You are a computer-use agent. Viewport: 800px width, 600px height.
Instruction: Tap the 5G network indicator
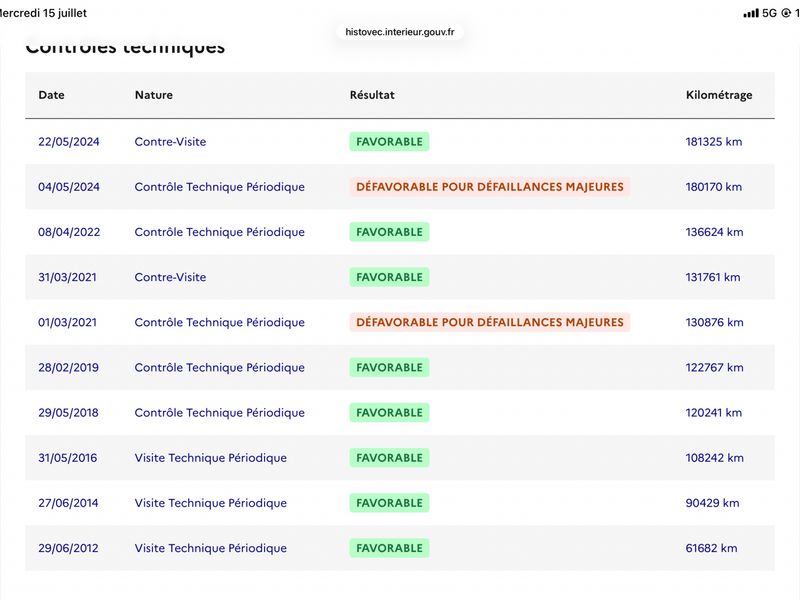click(x=769, y=13)
